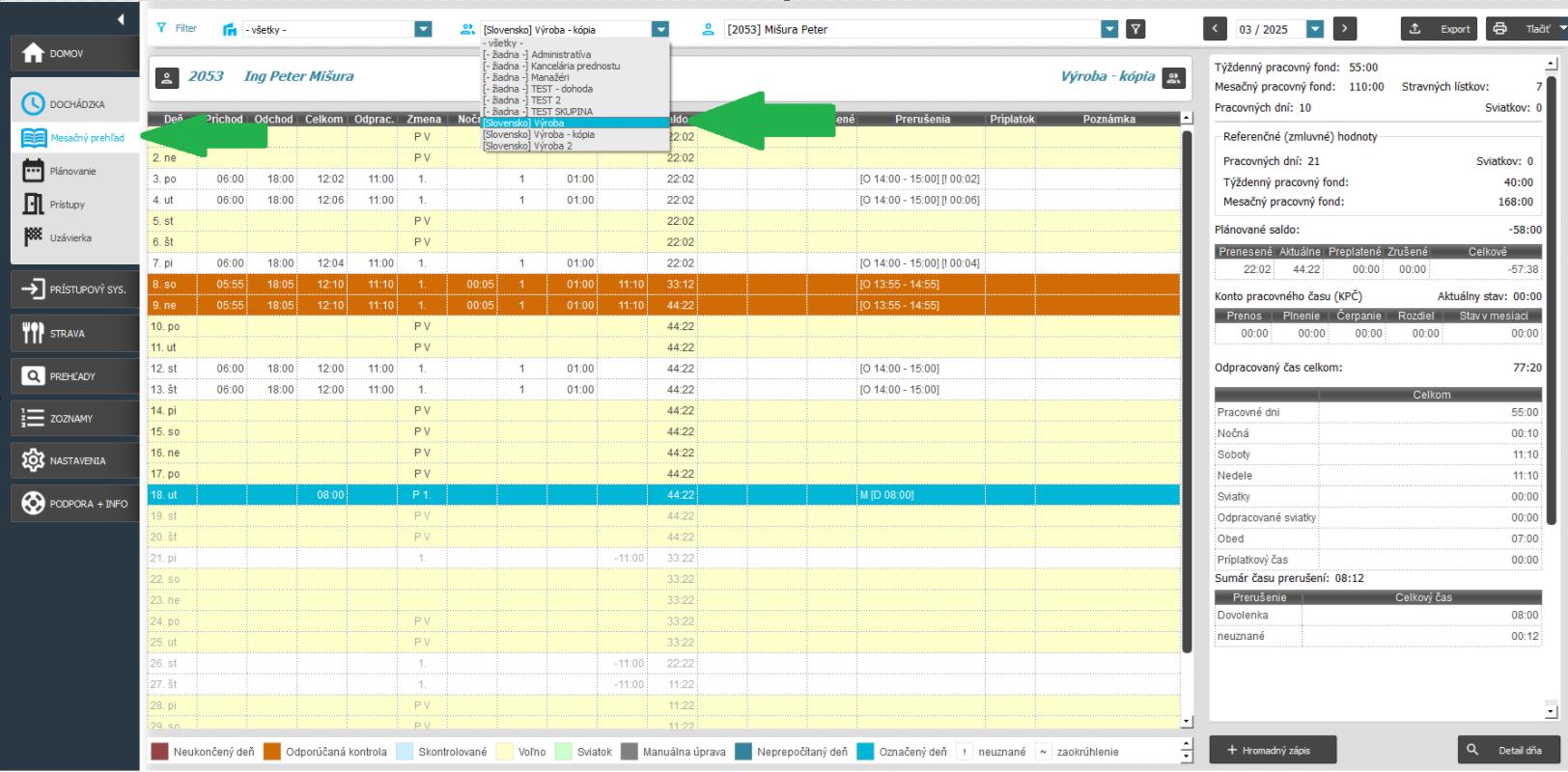Image resolution: width=1568 pixels, height=772 pixels.
Task: Click the filter funnel button beside employee selector
Action: [1136, 30]
